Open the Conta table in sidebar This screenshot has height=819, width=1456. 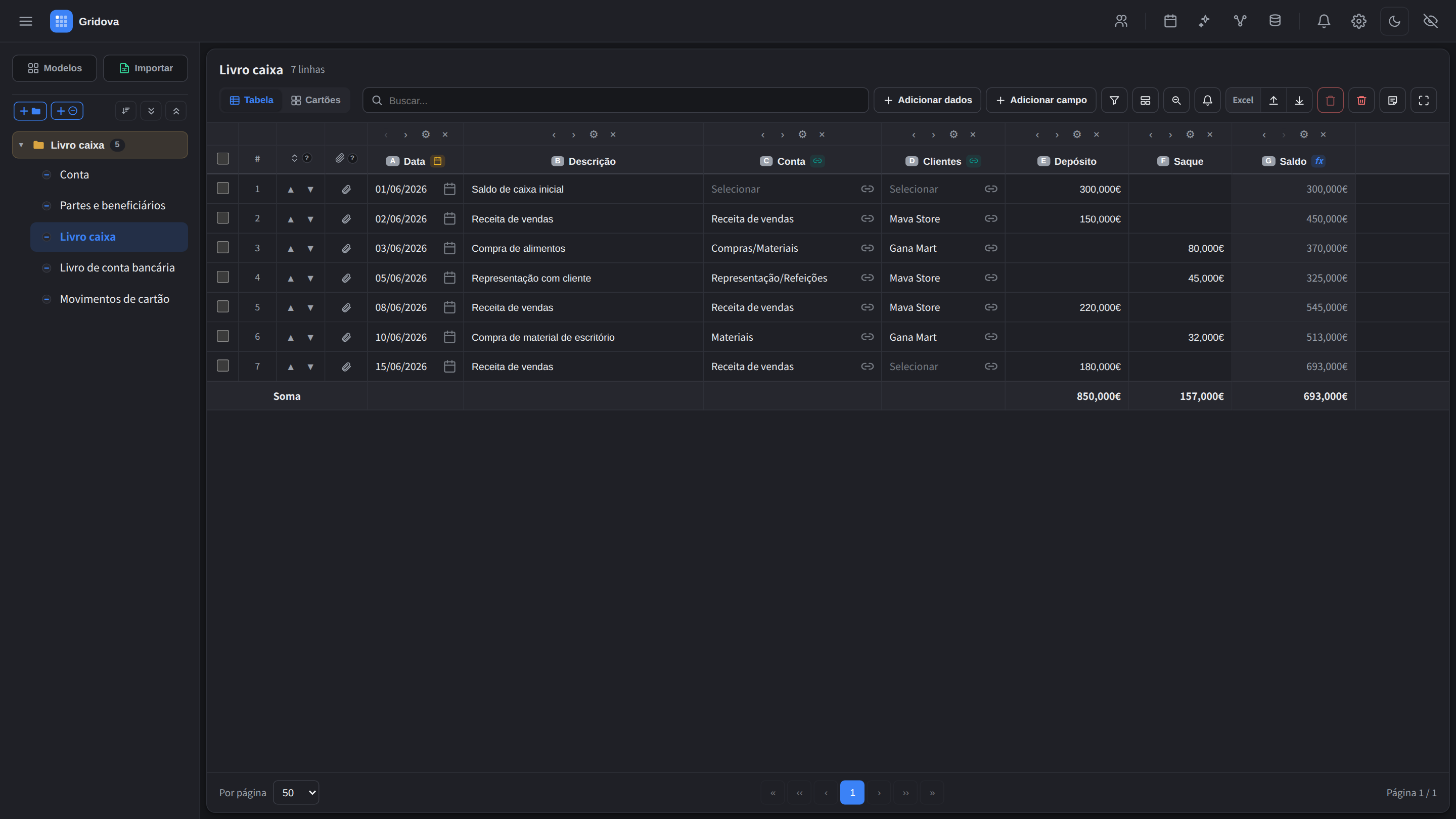pos(109,174)
